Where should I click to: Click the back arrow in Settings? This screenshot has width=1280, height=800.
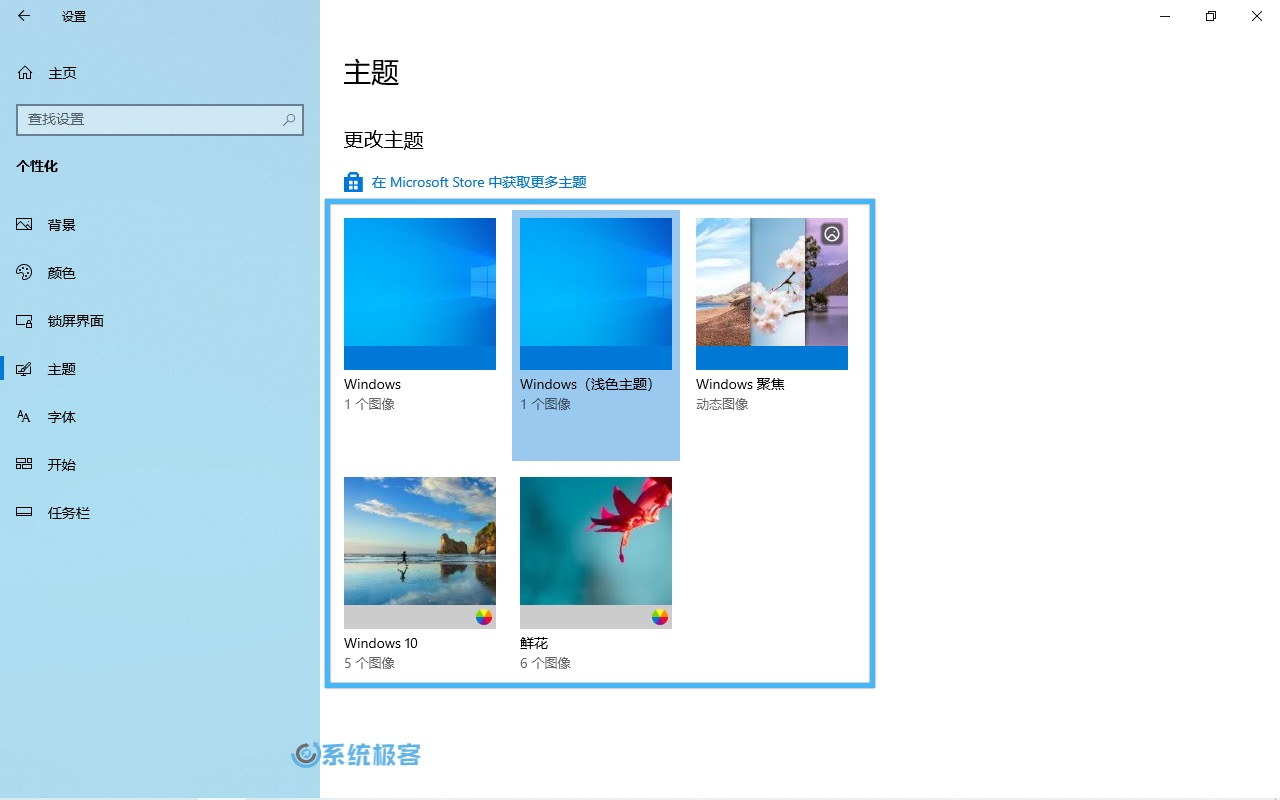point(24,16)
